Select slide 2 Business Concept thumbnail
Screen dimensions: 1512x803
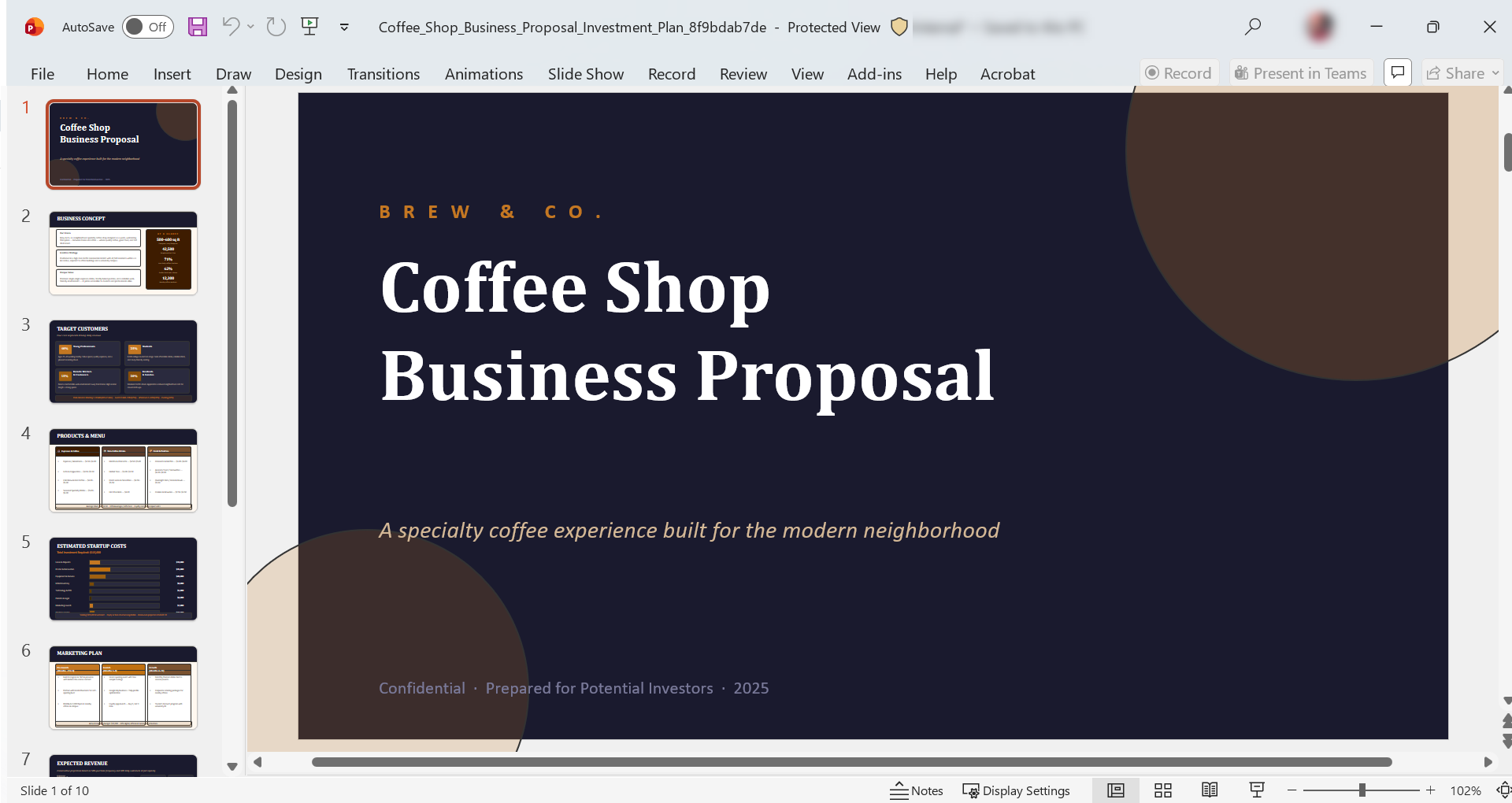pos(123,253)
